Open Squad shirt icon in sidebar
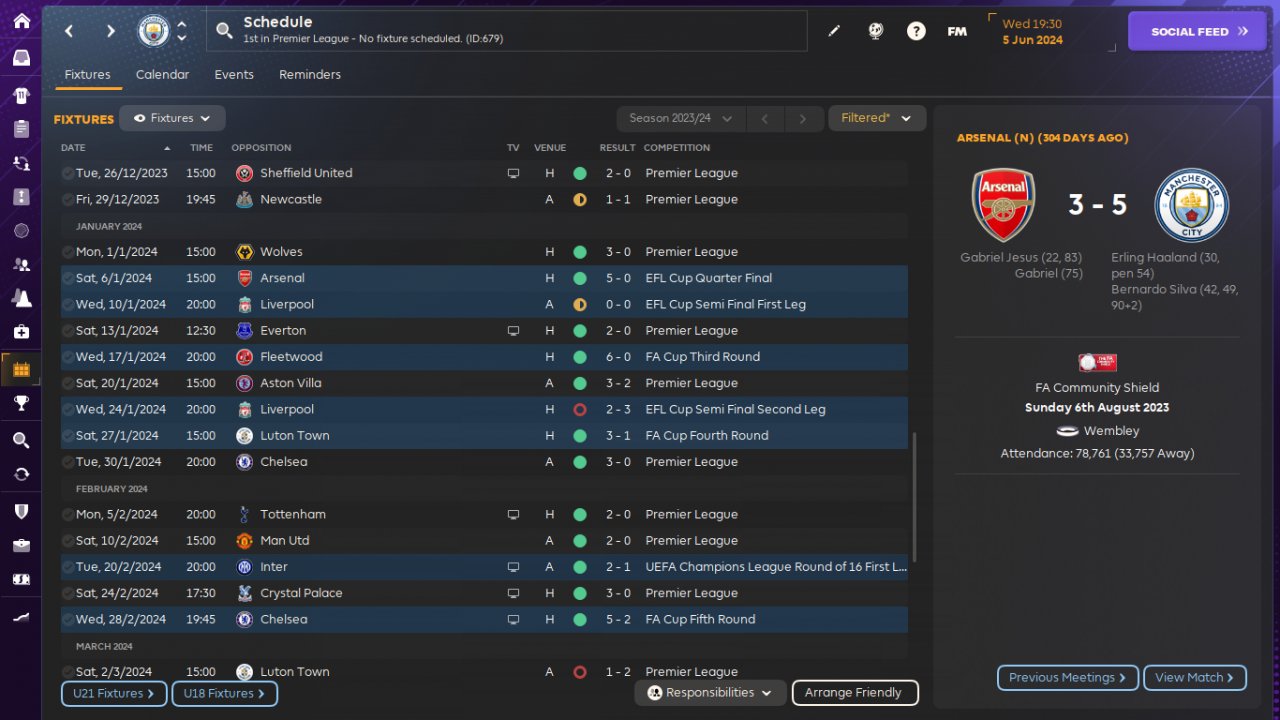The width and height of the screenshot is (1280, 720). click(x=21, y=96)
